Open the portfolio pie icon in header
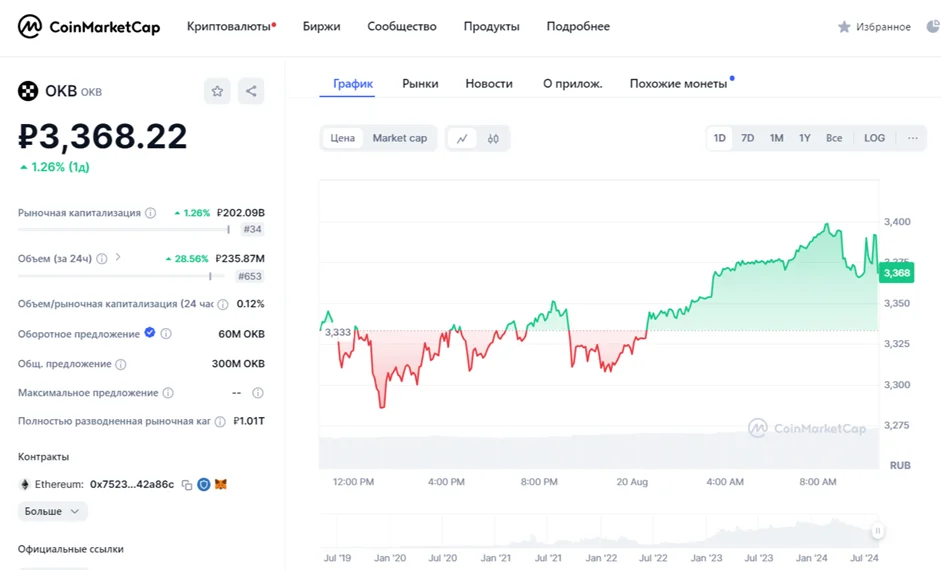Screen dimensions: 941x570 coord(933,26)
